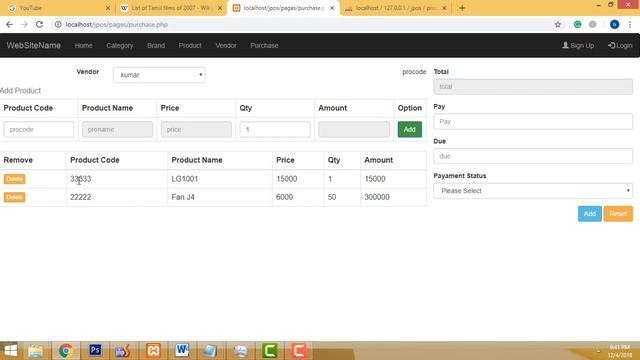Close the phpMyAdmin jpos tab
Image resolution: width=640 pixels, height=360 pixels.
444,8
